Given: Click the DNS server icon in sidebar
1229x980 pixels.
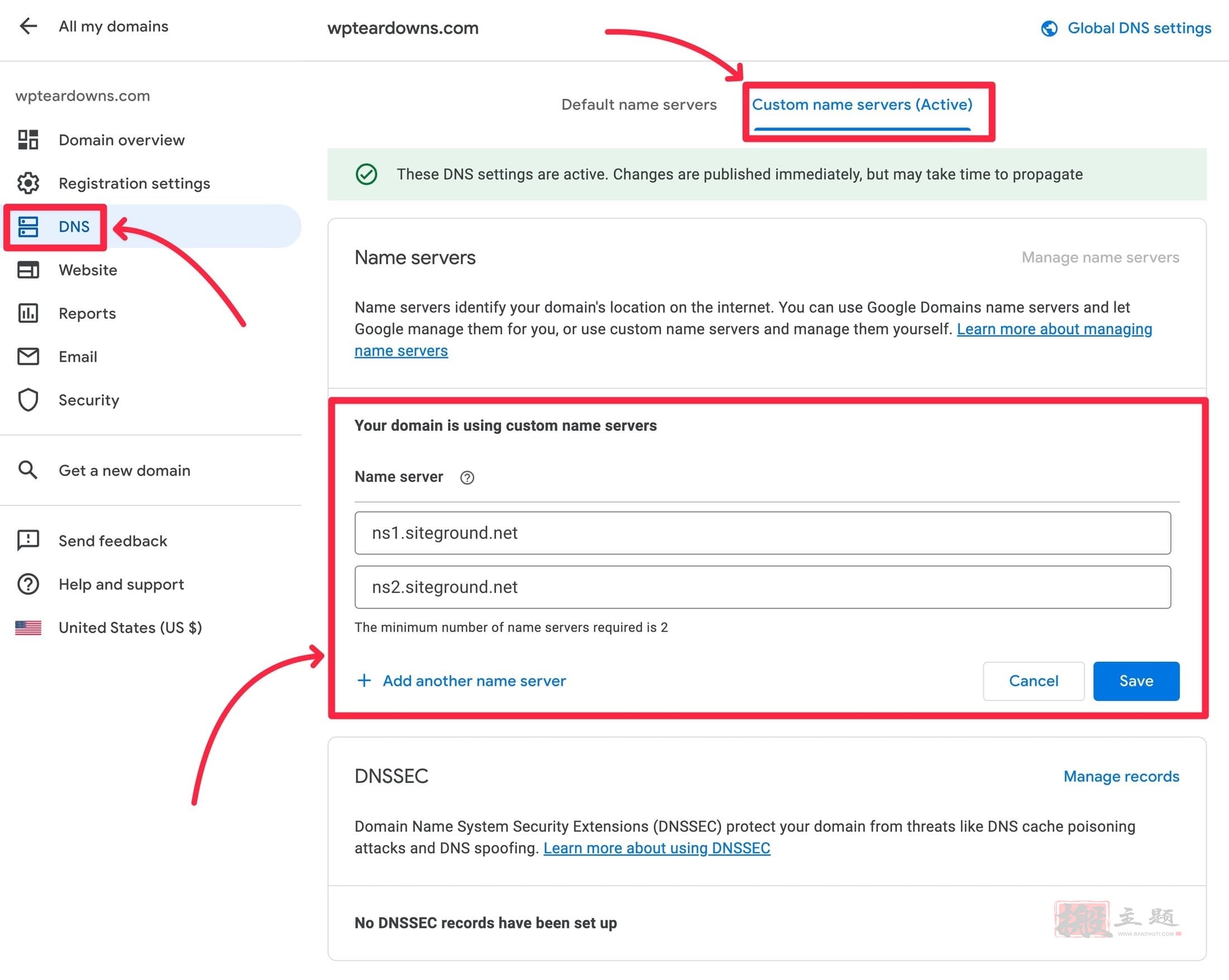Looking at the screenshot, I should pyautogui.click(x=28, y=226).
